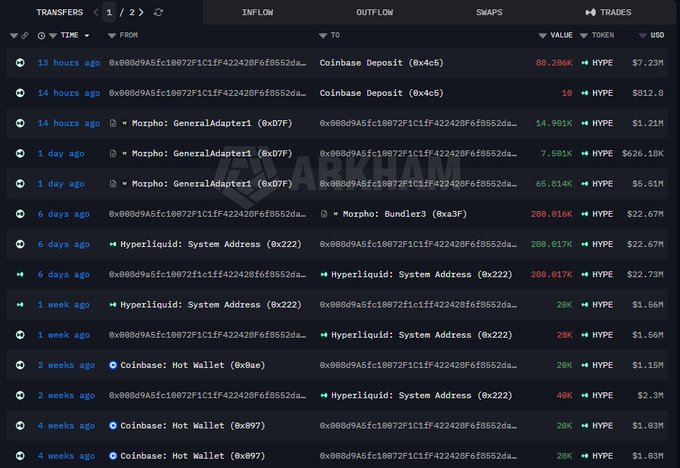Open the chain filter icon in header
The width and height of the screenshot is (680, 468).
point(14,36)
